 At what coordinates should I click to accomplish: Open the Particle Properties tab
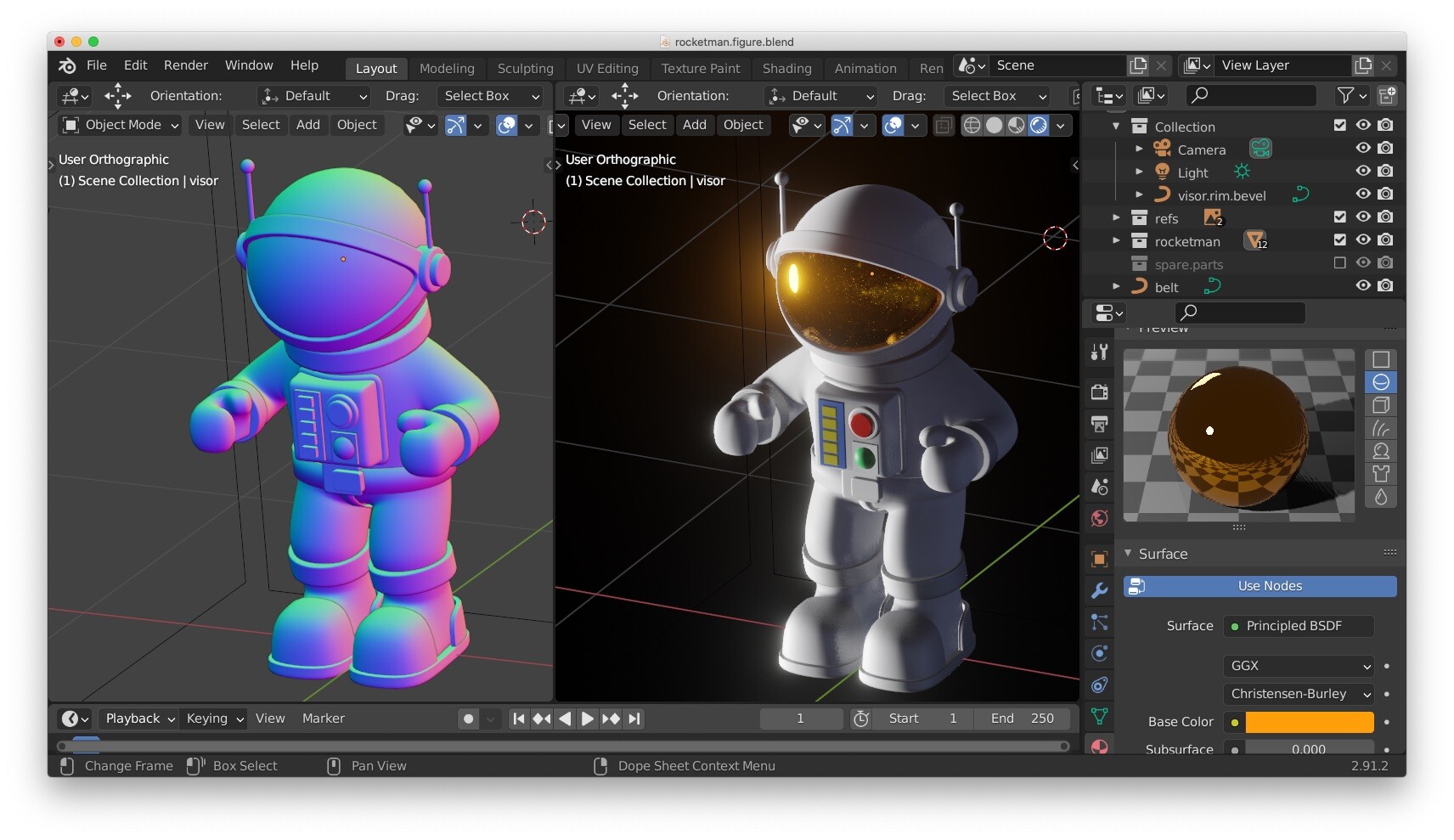pyautogui.click(x=1099, y=623)
